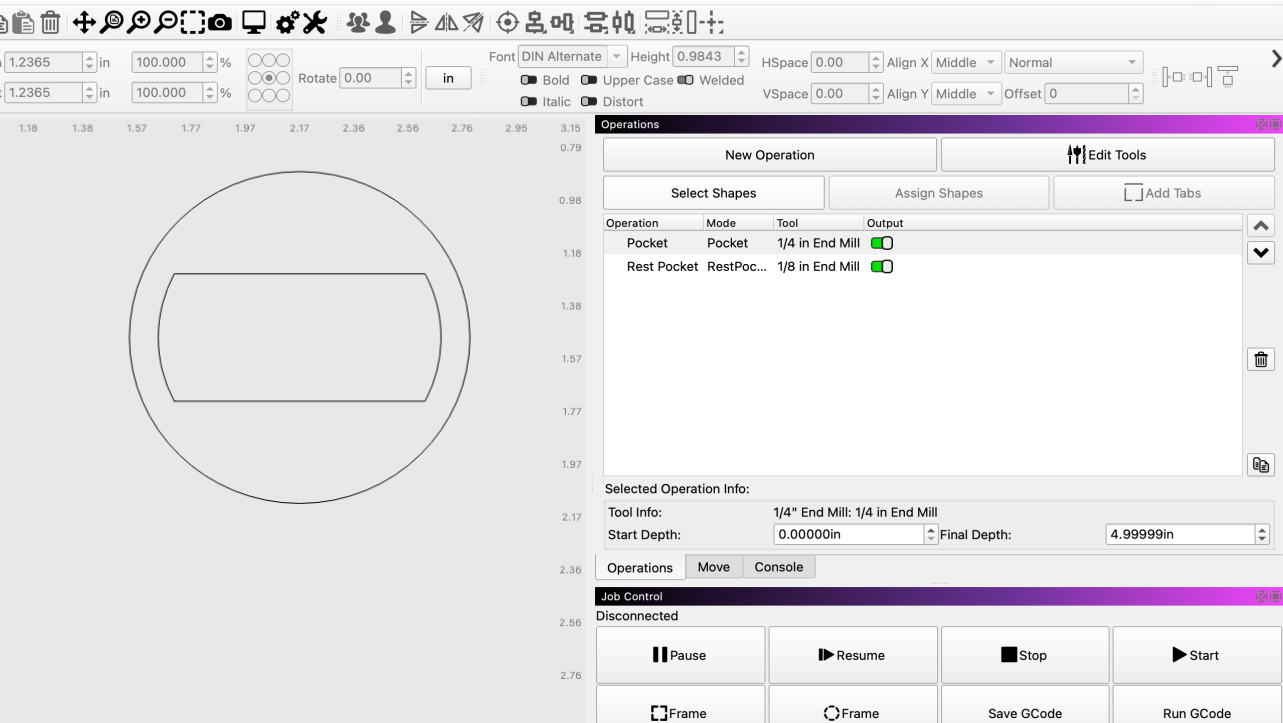1283x723 pixels.
Task: Click the Zoom to Page icon
Action: pyautogui.click(x=112, y=22)
